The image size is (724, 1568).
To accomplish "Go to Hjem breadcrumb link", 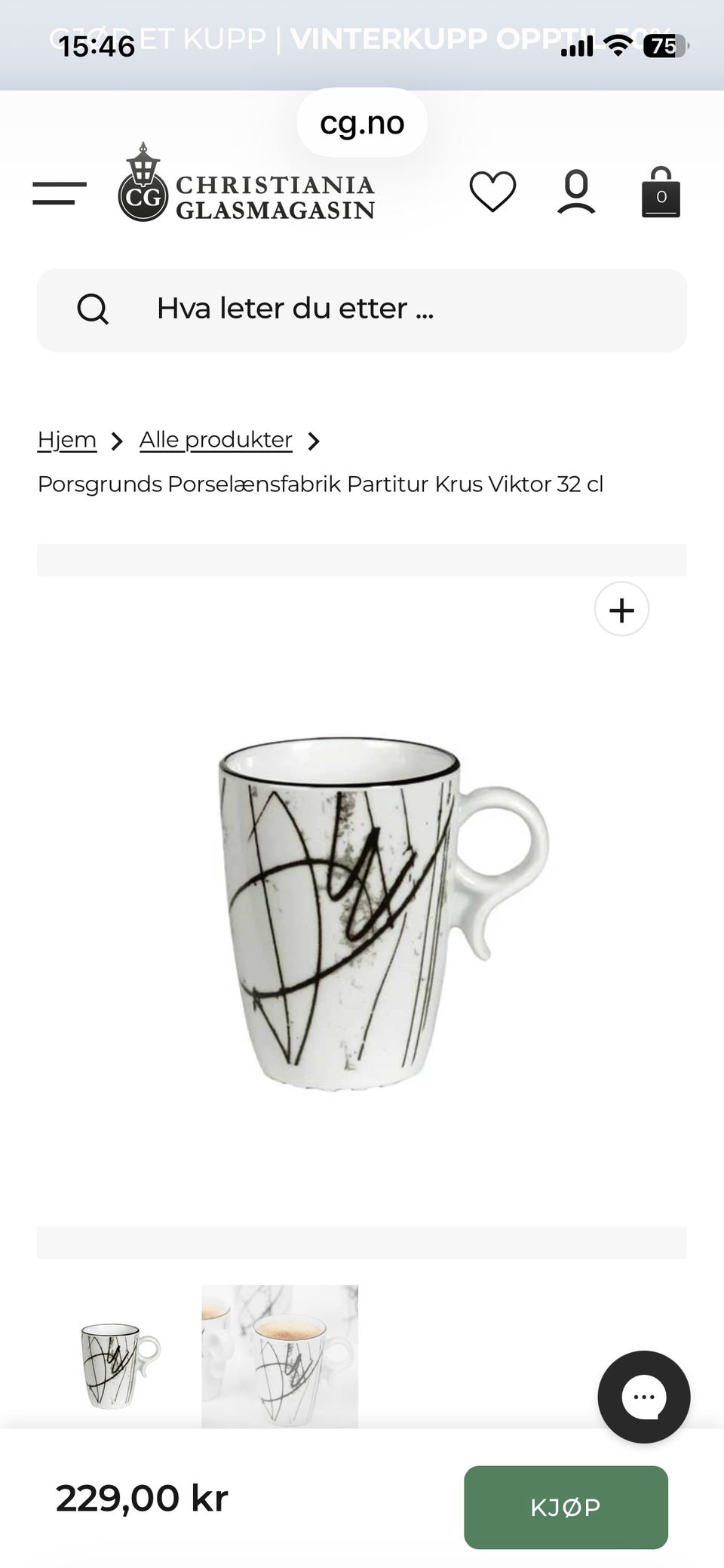I will pos(67,440).
